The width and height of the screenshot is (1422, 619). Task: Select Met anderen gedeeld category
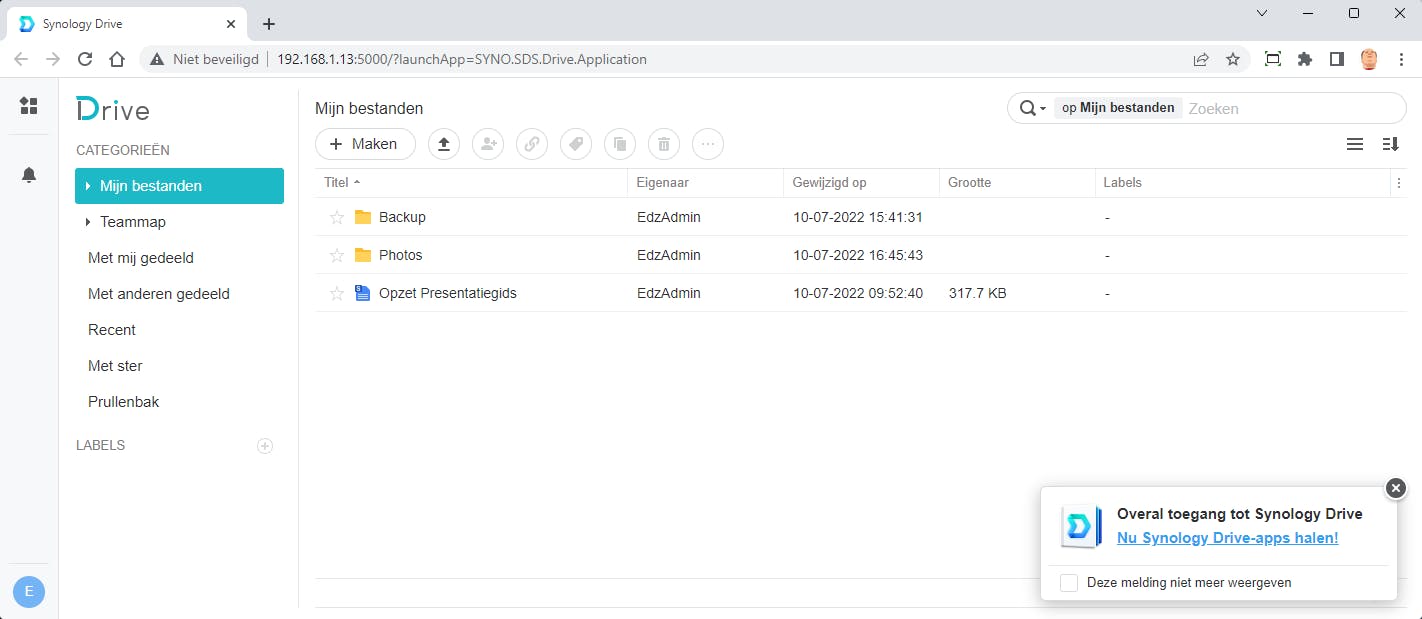tap(159, 294)
